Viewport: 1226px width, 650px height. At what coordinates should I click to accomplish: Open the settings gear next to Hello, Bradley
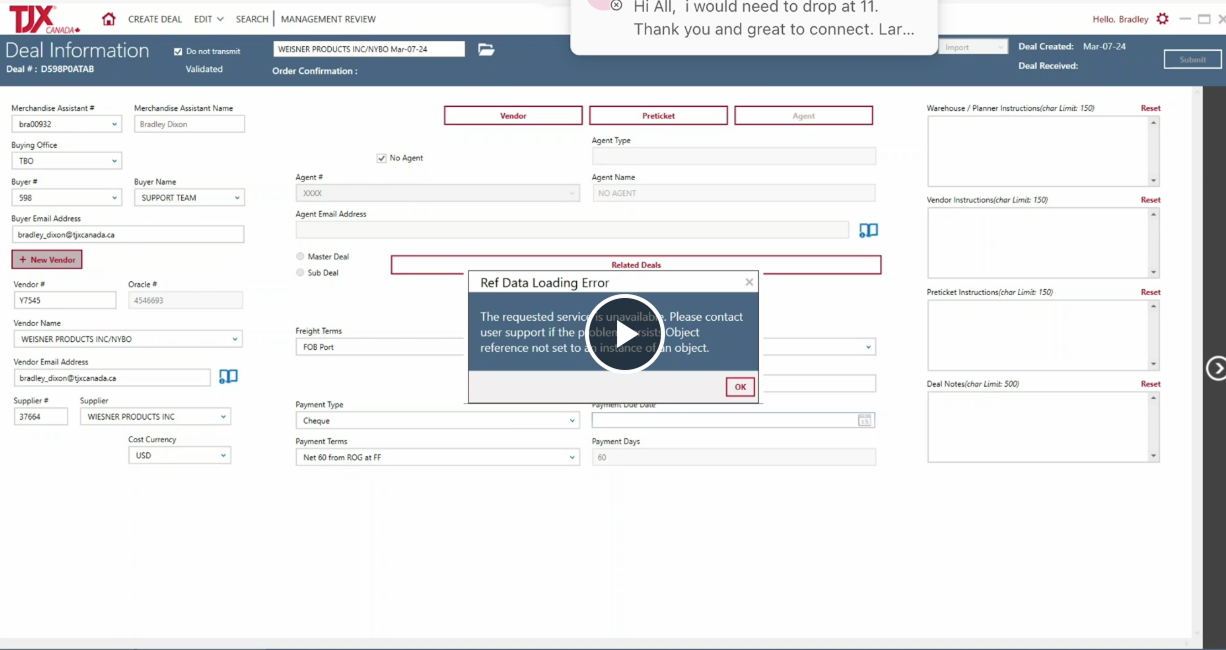pyautogui.click(x=1162, y=19)
